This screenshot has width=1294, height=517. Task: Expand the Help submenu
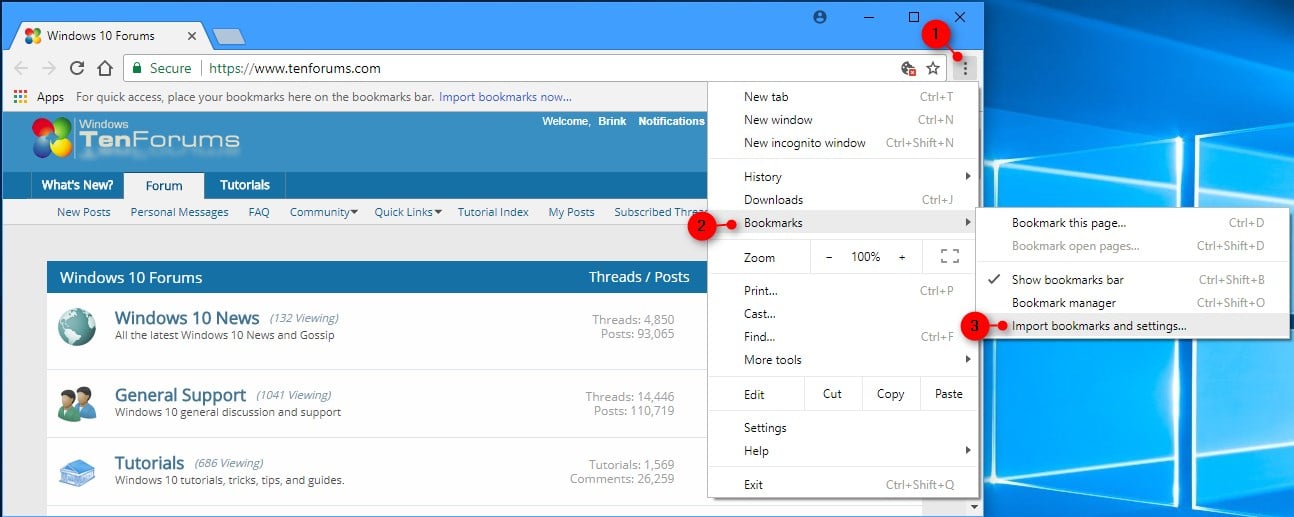843,451
